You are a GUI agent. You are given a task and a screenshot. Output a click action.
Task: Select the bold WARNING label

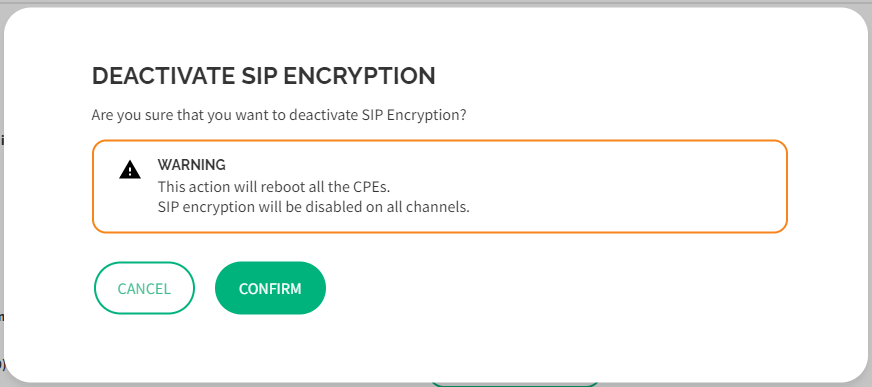pos(191,165)
